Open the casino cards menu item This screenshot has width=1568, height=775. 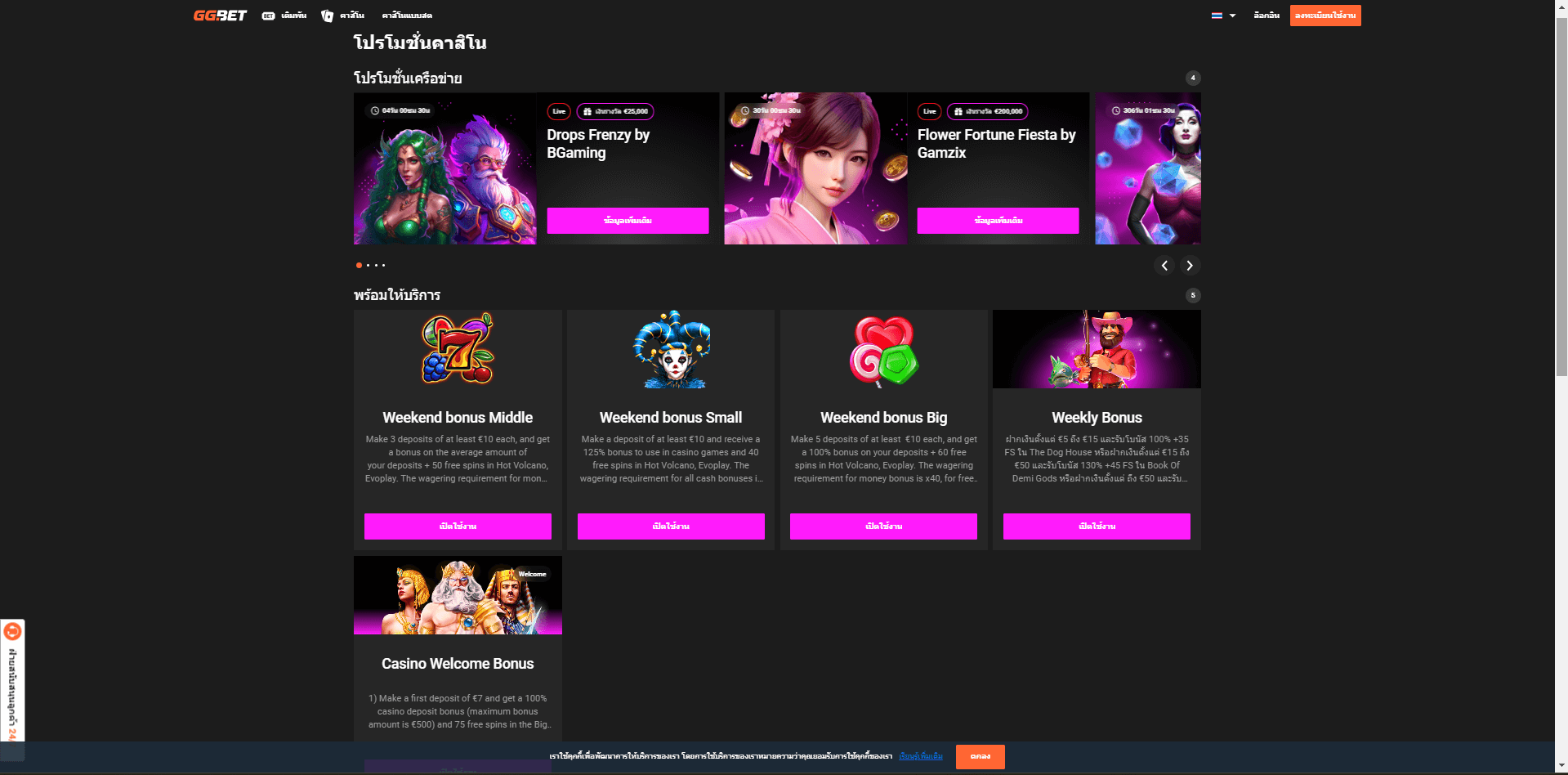point(342,16)
